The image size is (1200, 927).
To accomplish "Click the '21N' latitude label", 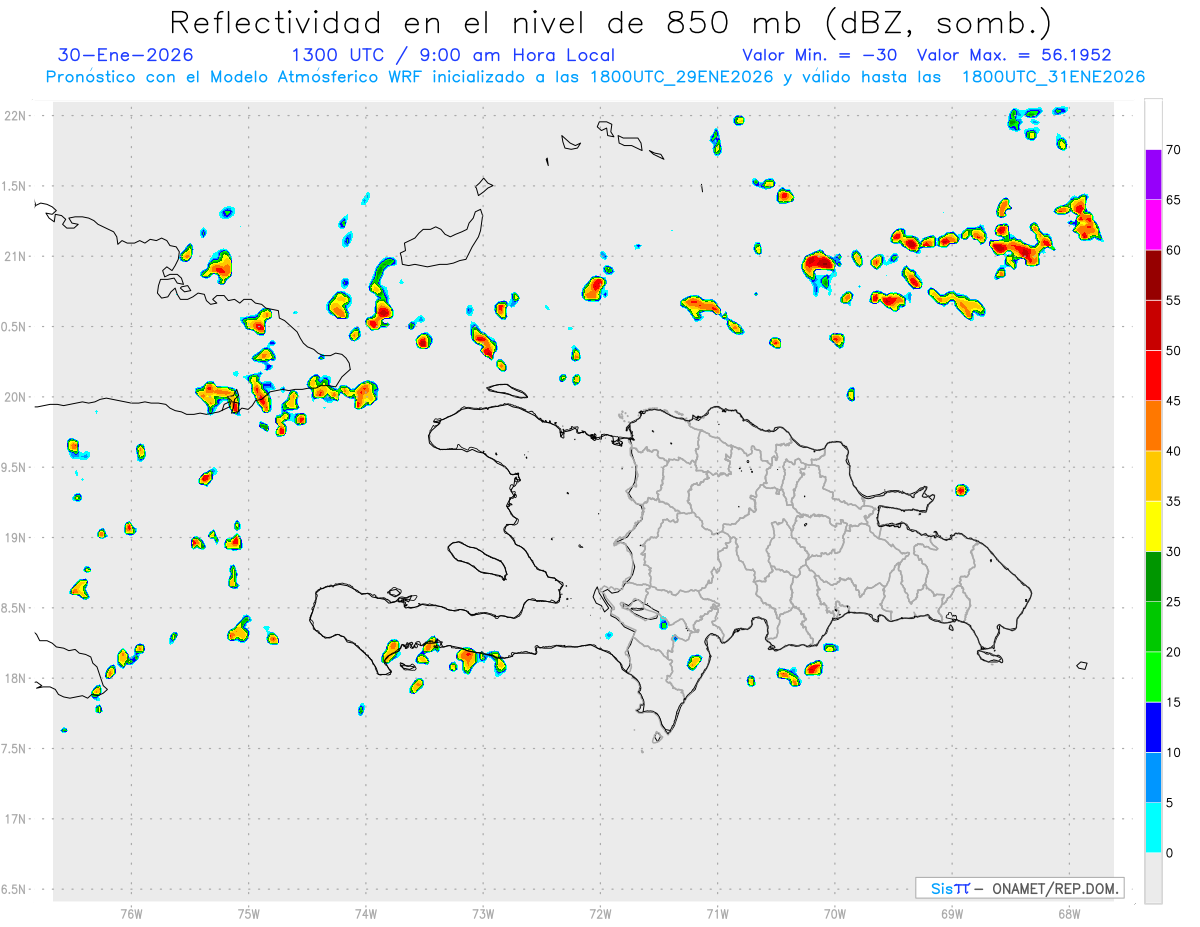I will click(15, 256).
